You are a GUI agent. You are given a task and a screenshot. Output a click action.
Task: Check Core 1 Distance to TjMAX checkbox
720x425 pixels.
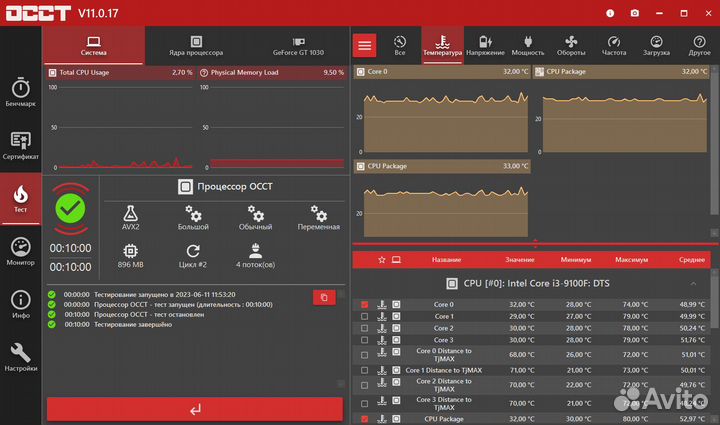pyautogui.click(x=365, y=370)
